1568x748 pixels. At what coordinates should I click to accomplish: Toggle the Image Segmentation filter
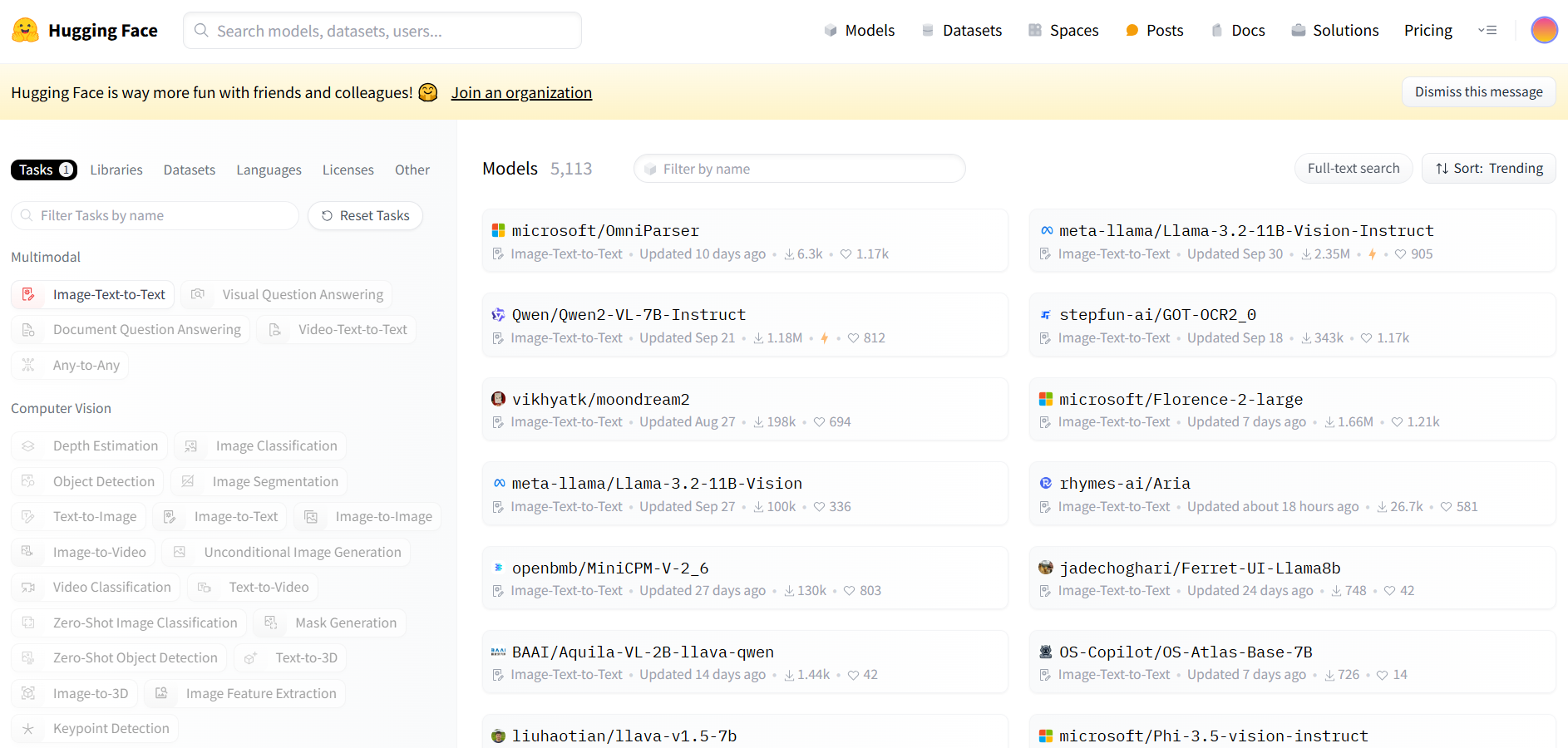click(259, 481)
